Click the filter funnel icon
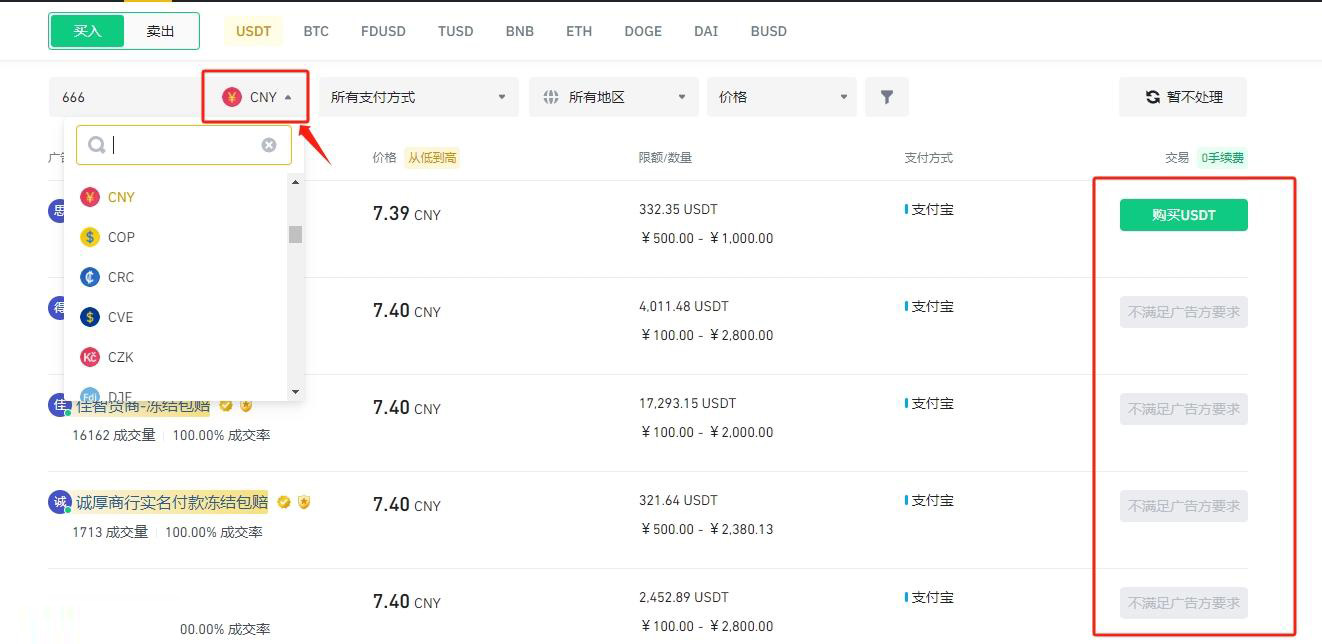Image resolution: width=1322 pixels, height=644 pixels. click(886, 96)
